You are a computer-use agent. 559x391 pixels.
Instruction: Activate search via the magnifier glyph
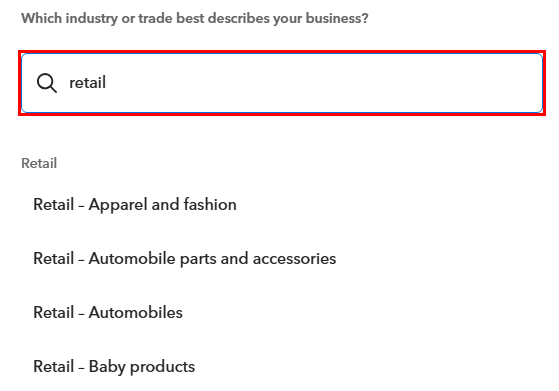coord(47,83)
